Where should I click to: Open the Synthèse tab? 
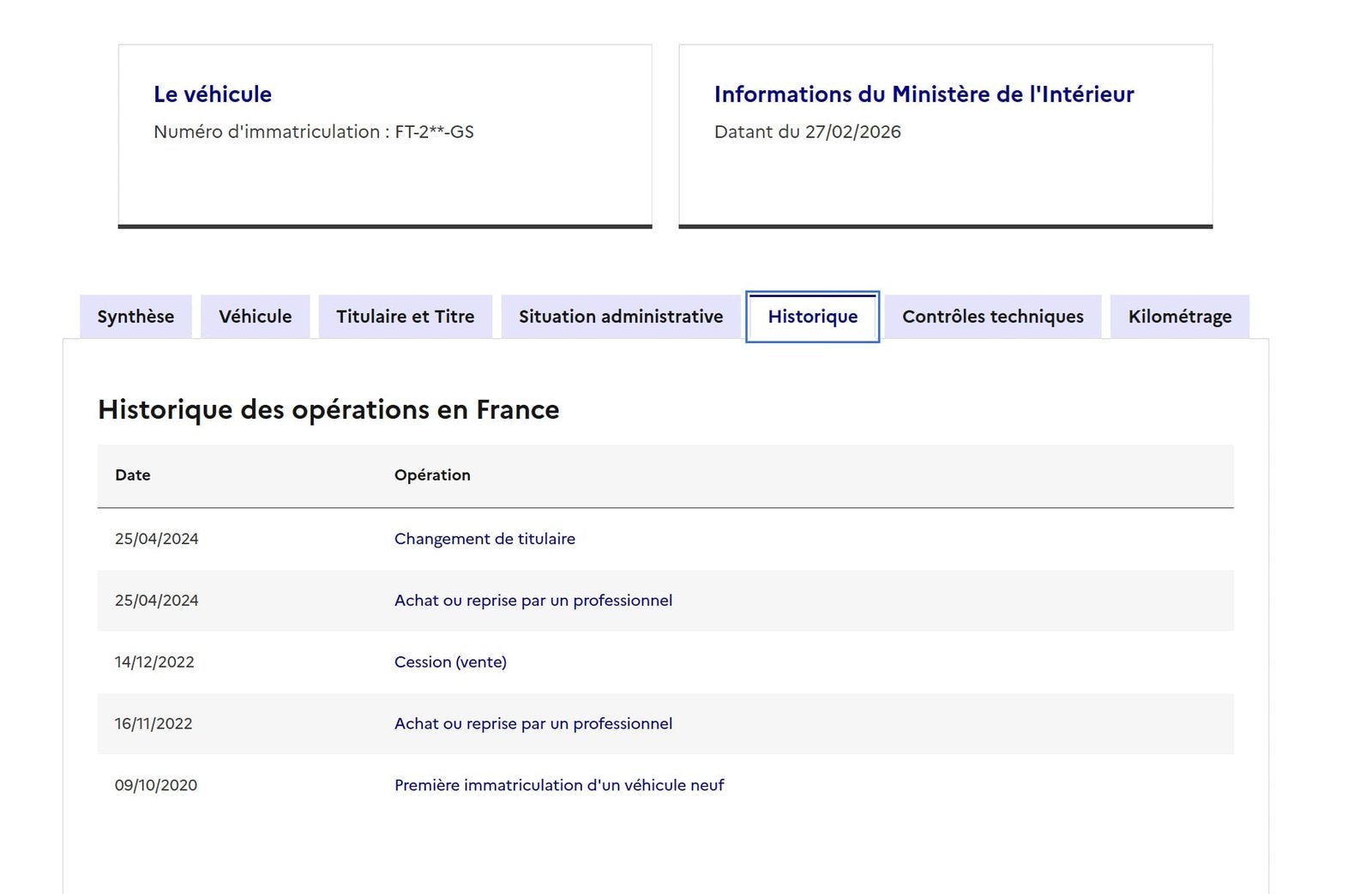pos(135,317)
